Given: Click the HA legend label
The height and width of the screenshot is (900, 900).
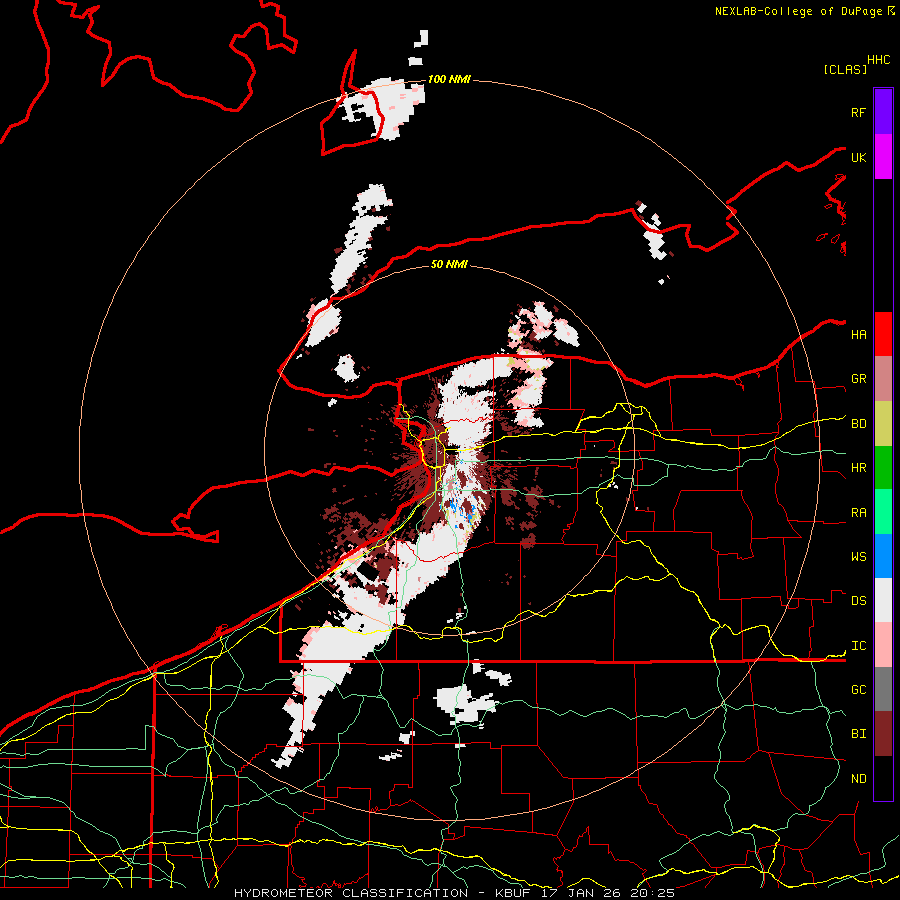Looking at the screenshot, I should tap(858, 335).
